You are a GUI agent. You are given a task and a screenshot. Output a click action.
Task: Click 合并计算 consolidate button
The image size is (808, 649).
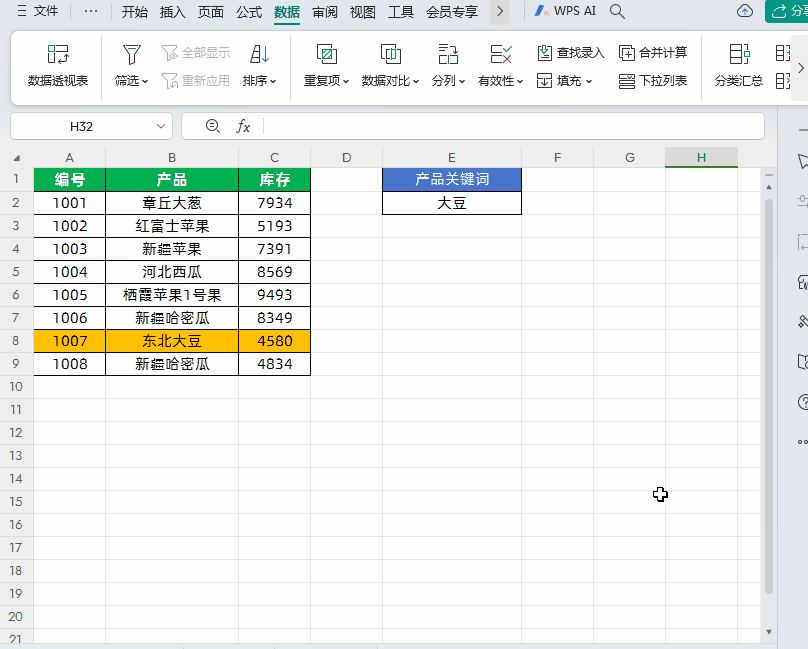tap(653, 53)
